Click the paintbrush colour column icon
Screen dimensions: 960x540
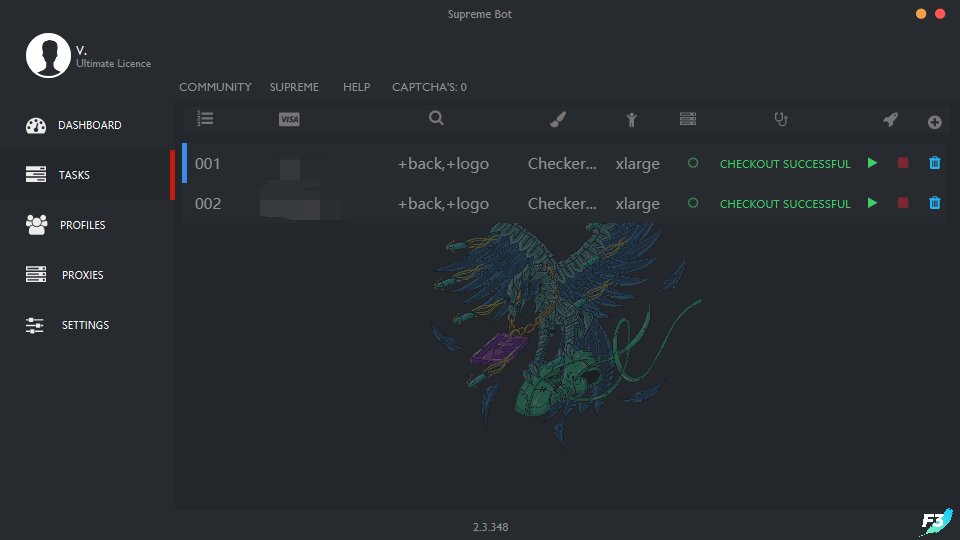click(558, 119)
